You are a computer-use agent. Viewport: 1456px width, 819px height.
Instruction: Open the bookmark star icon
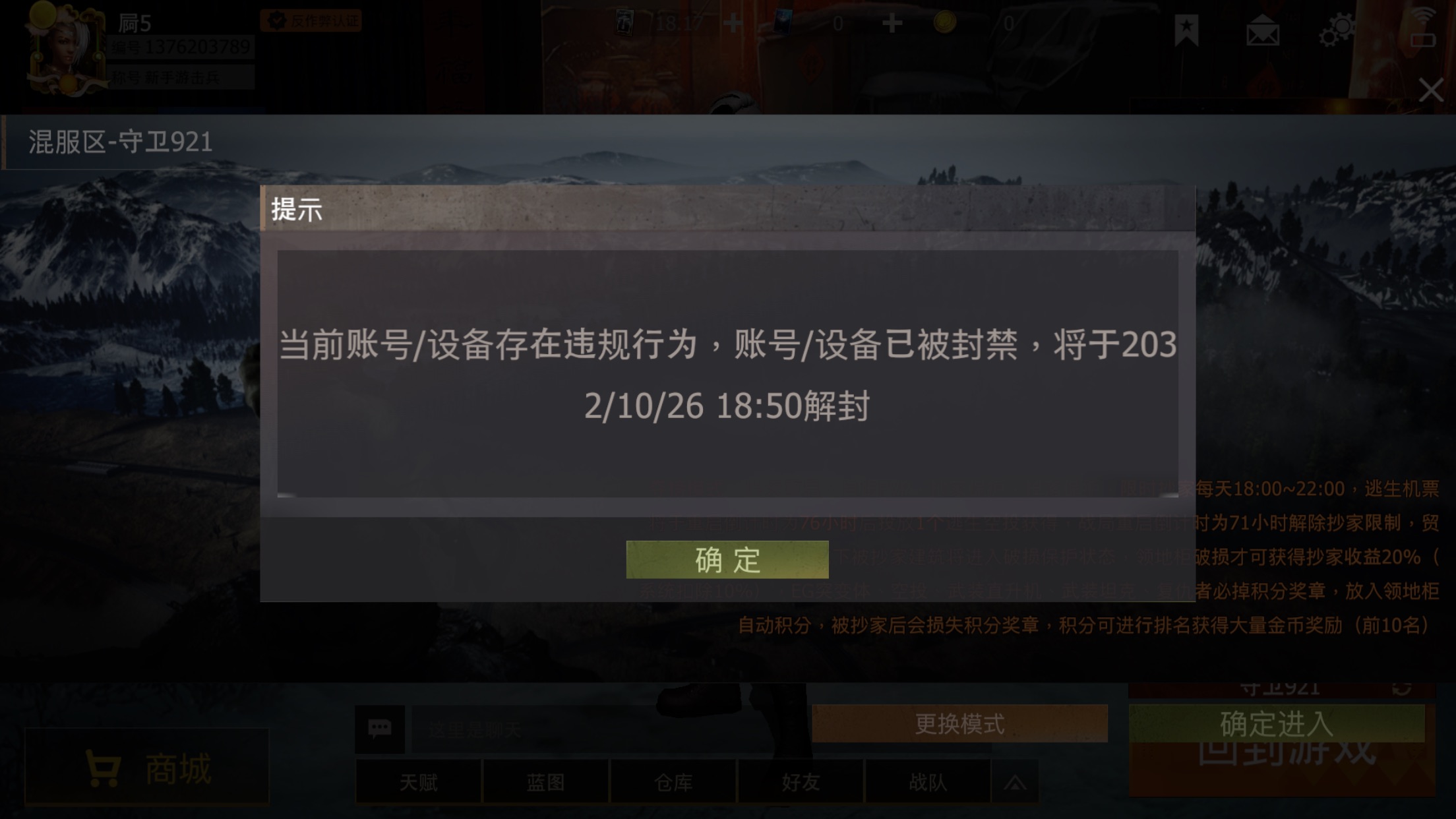(x=1186, y=30)
